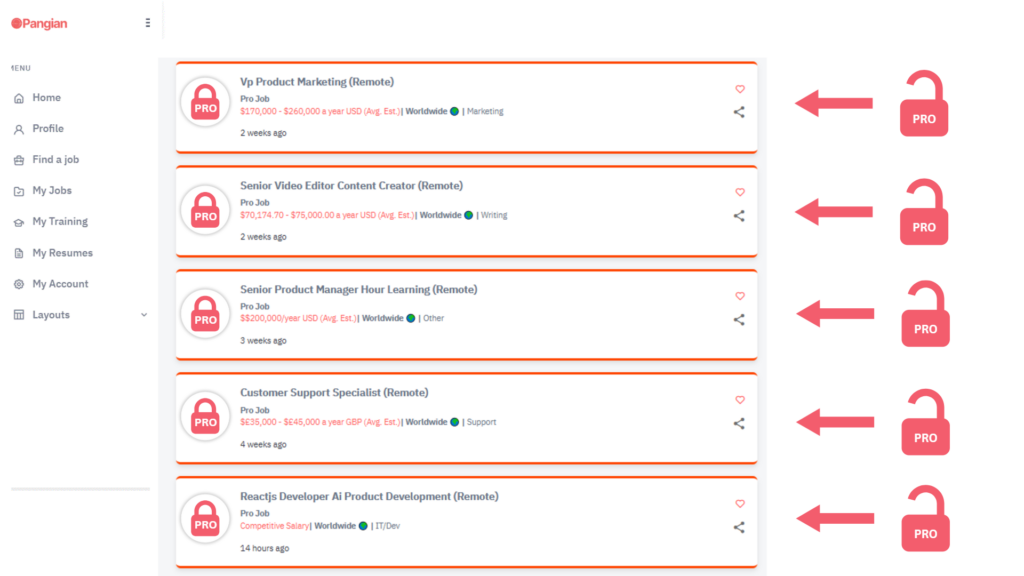Click the $170,000 - $260,000 salary text
Screen dimensions: 1024x576
(320, 111)
